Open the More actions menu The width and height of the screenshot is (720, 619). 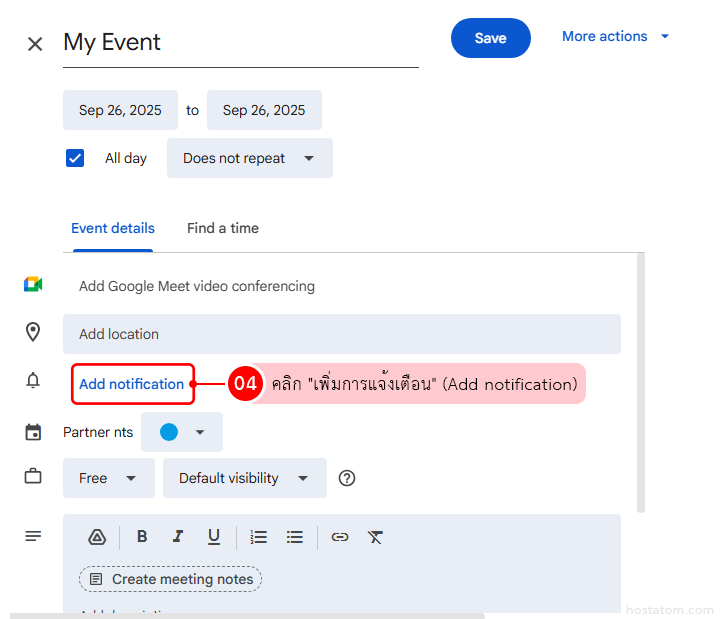(x=615, y=37)
